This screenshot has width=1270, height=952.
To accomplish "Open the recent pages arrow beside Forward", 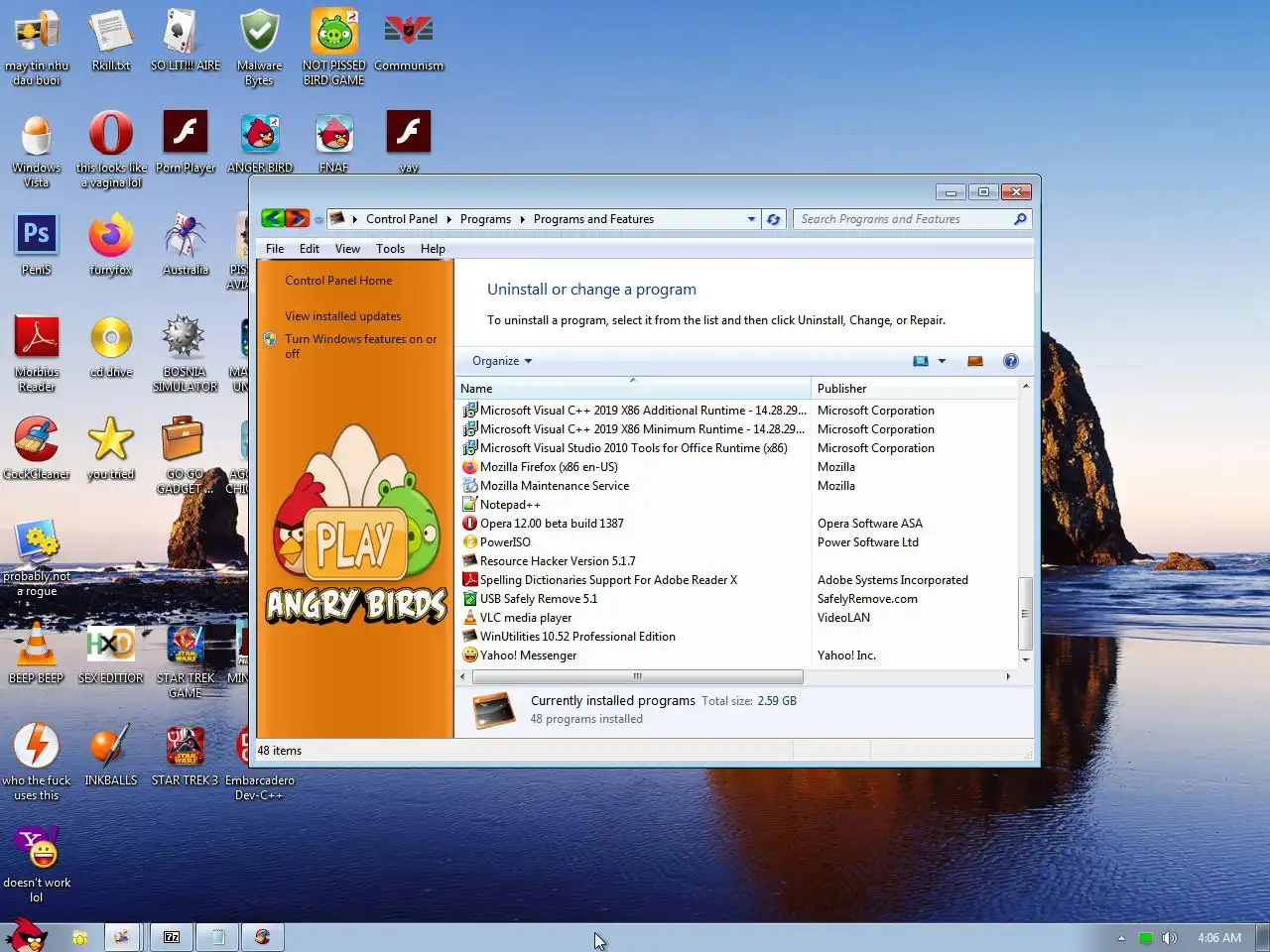I will point(318,219).
